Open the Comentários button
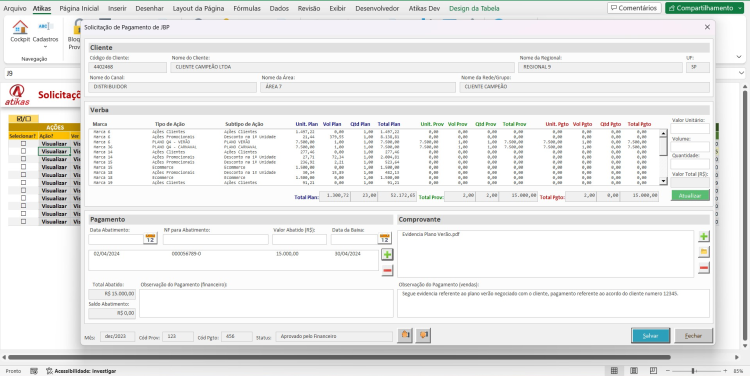This screenshot has width=750, height=376. [x=634, y=8]
